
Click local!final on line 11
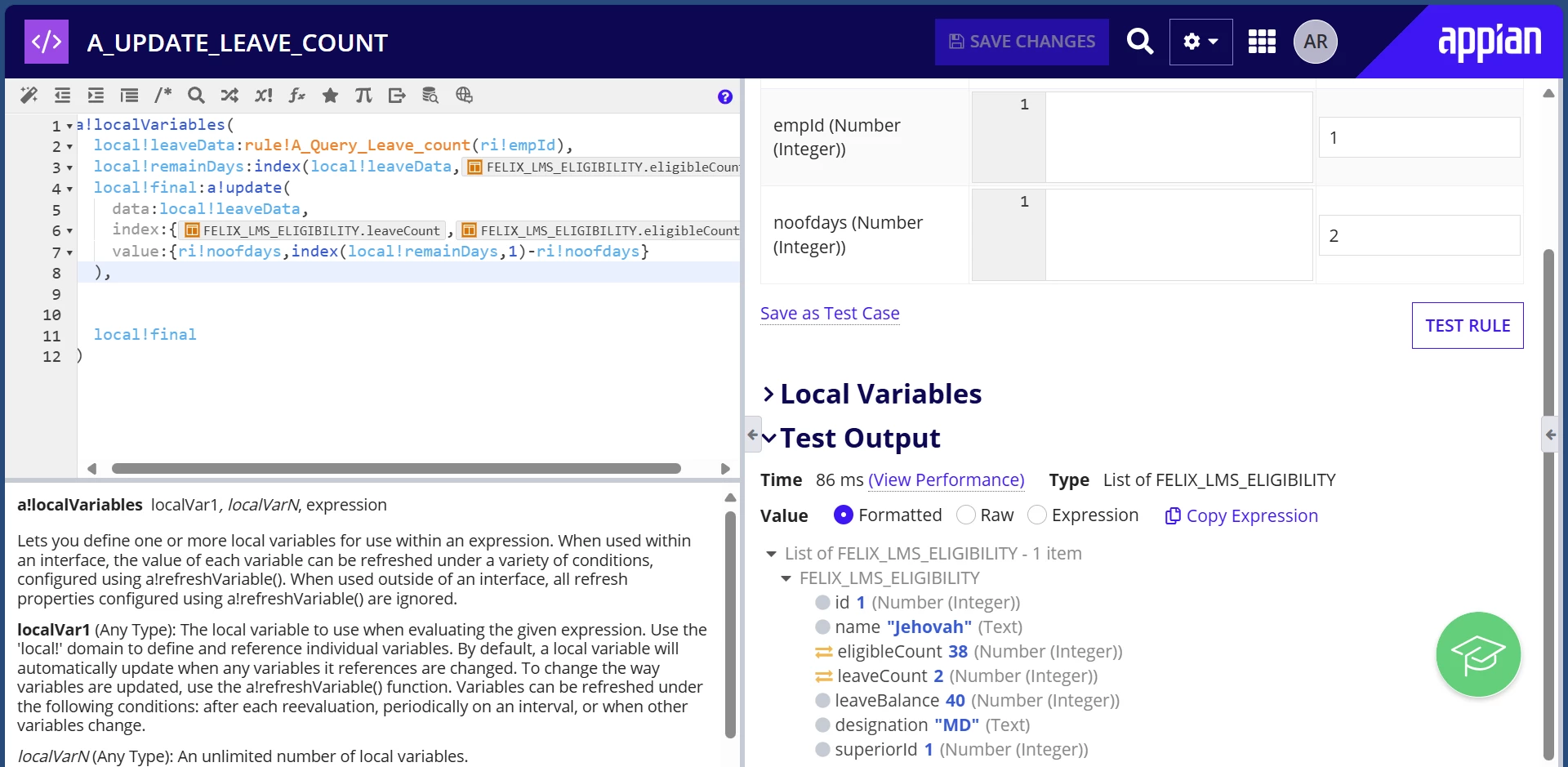(x=145, y=335)
